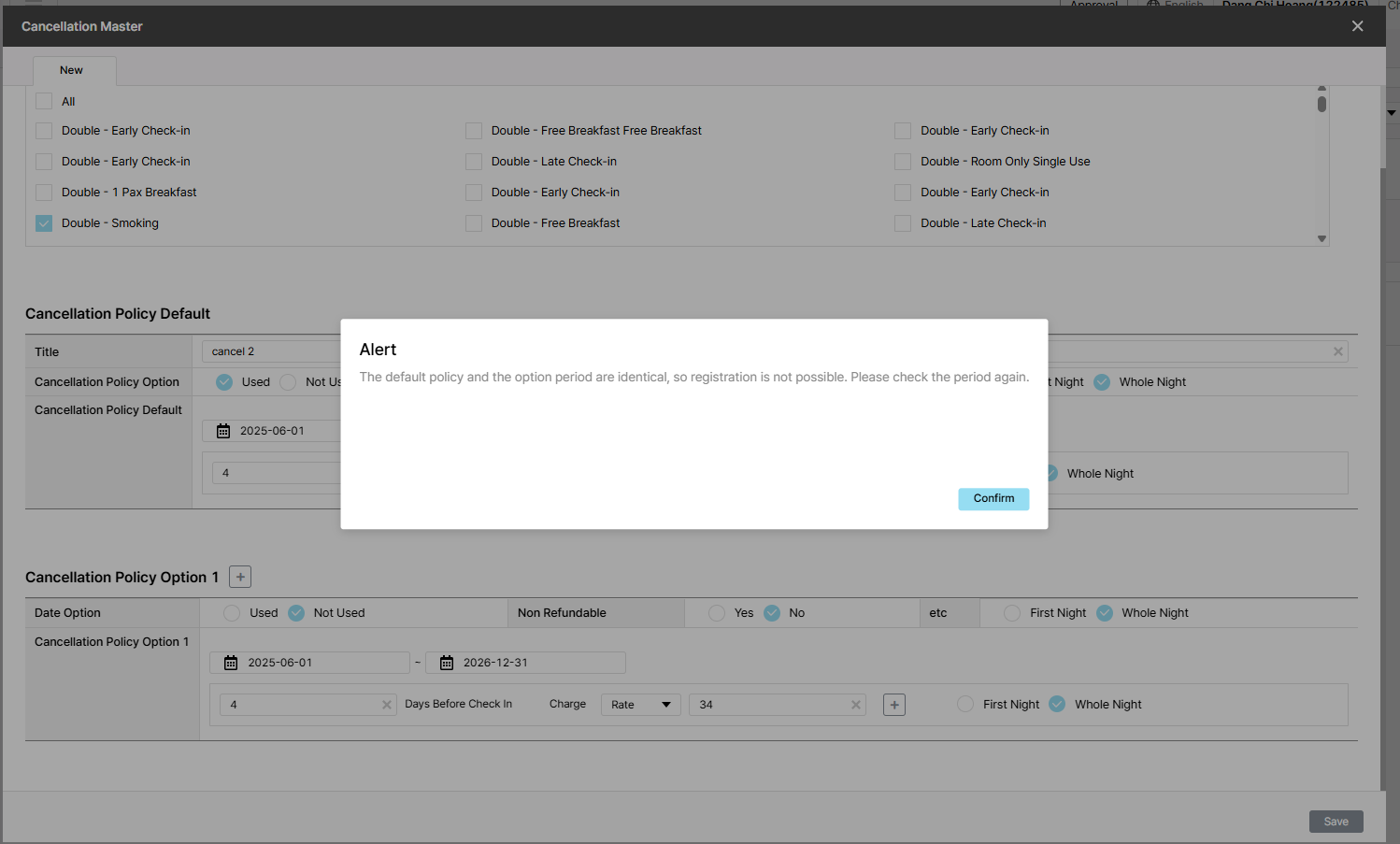The image size is (1400, 844).
Task: Add another Cancellation Policy Option with plus icon
Action: click(240, 578)
